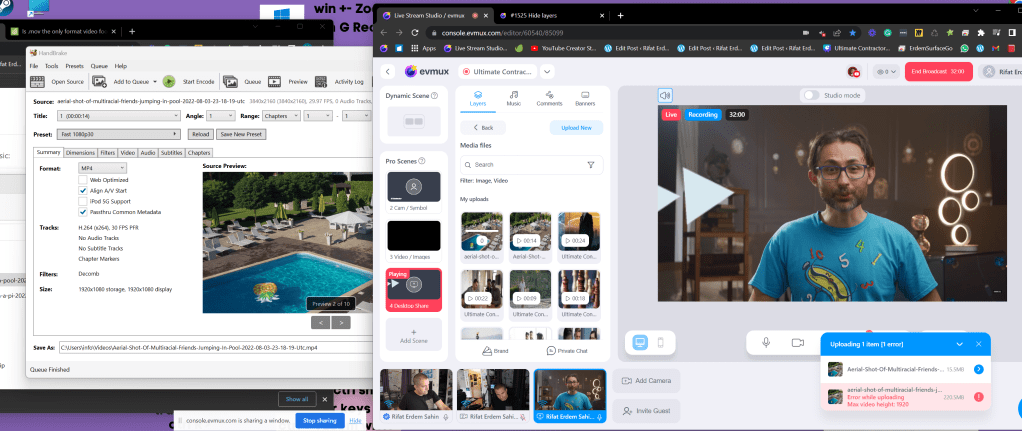This screenshot has height=431, width=1022.
Task: Click the Add to Queue icon in HandBrake
Action: click(99, 82)
